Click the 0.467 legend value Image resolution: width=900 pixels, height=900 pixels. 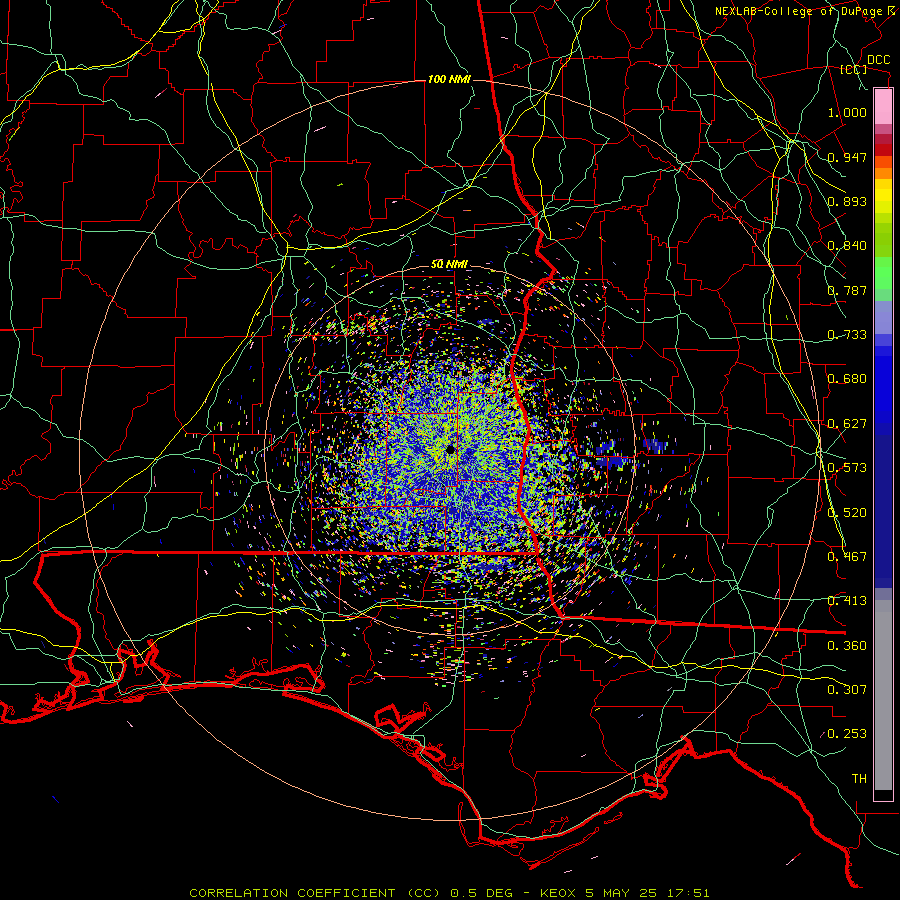point(847,557)
